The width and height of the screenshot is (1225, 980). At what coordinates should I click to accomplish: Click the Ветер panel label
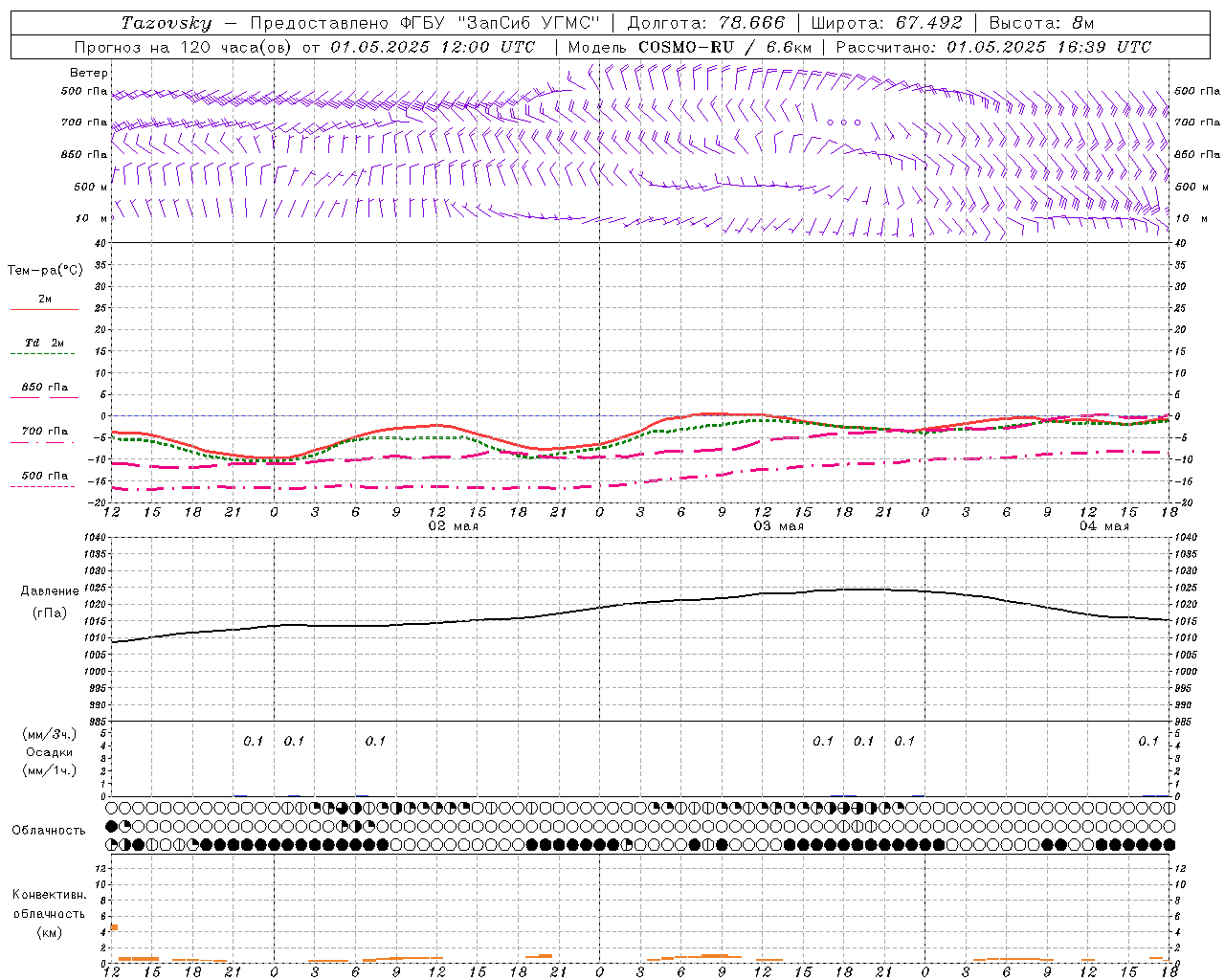[89, 73]
